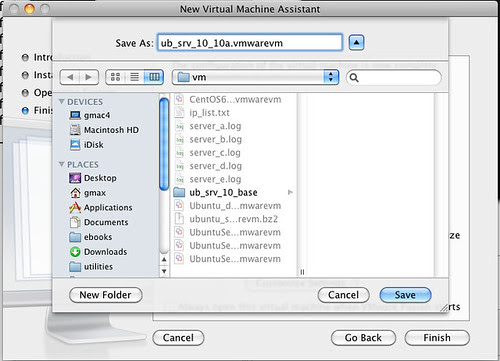Image resolution: width=500 pixels, height=361 pixels.
Task: Click the ip_list.txt document icon
Action: pyautogui.click(x=179, y=113)
